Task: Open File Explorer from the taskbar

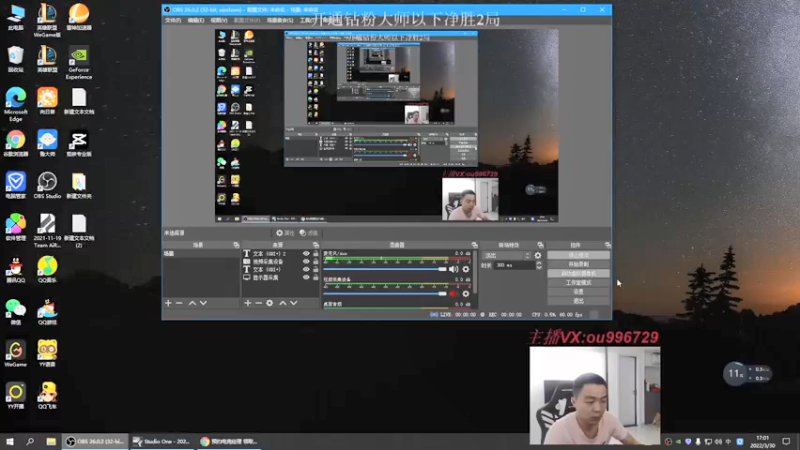Action: [51, 441]
